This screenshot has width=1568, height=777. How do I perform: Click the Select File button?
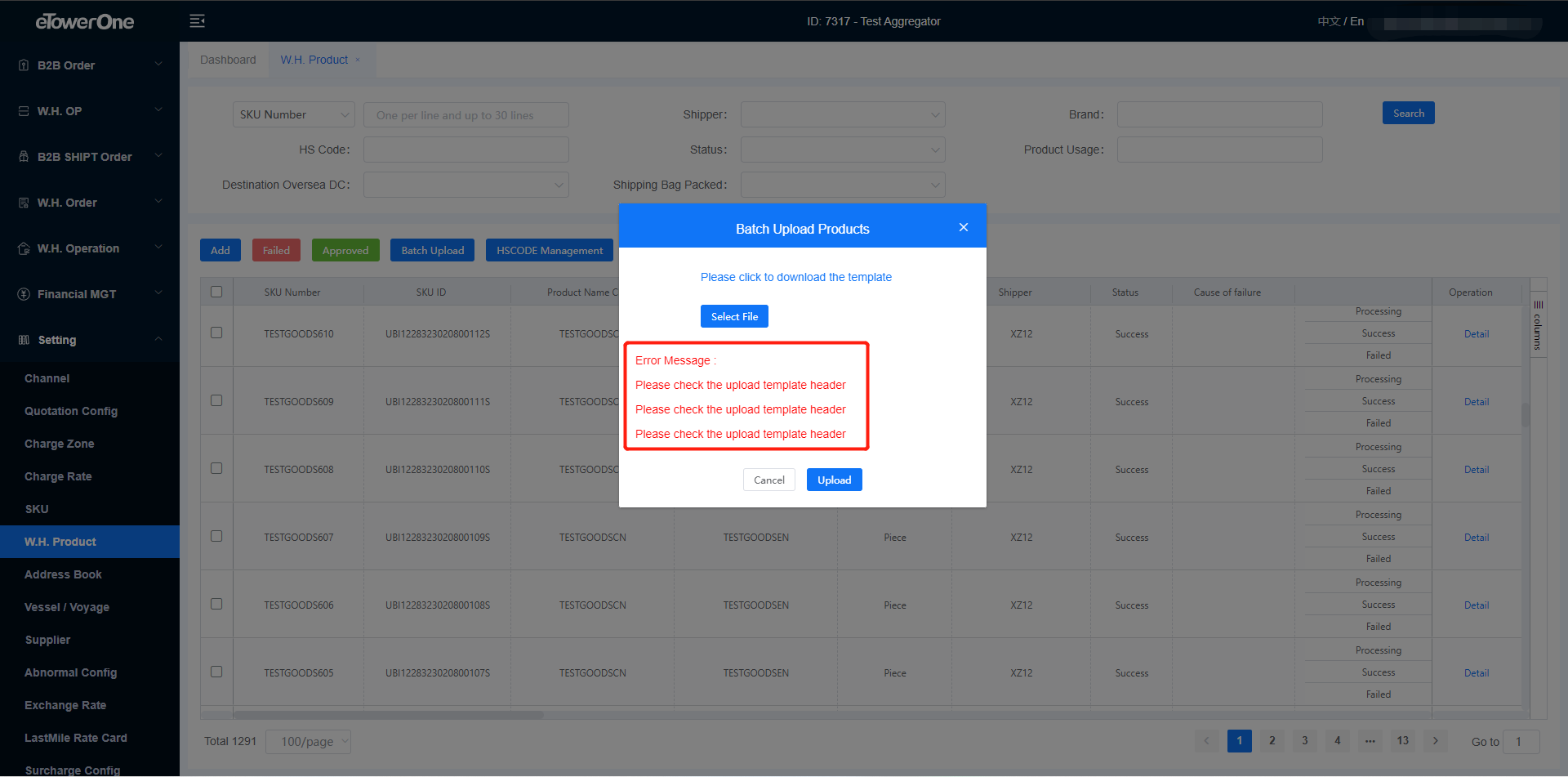coord(734,316)
